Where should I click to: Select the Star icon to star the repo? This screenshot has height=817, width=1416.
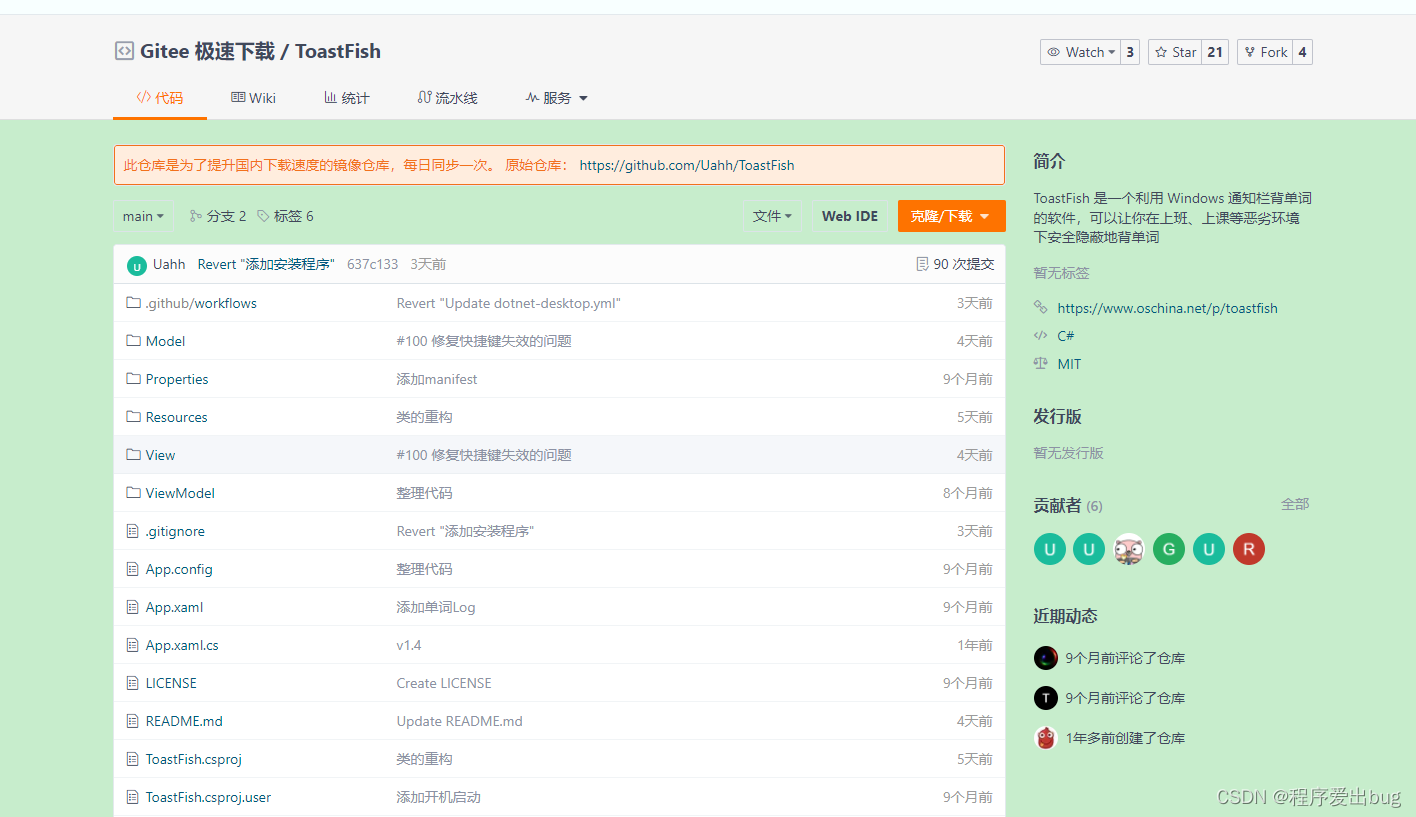[x=1163, y=51]
